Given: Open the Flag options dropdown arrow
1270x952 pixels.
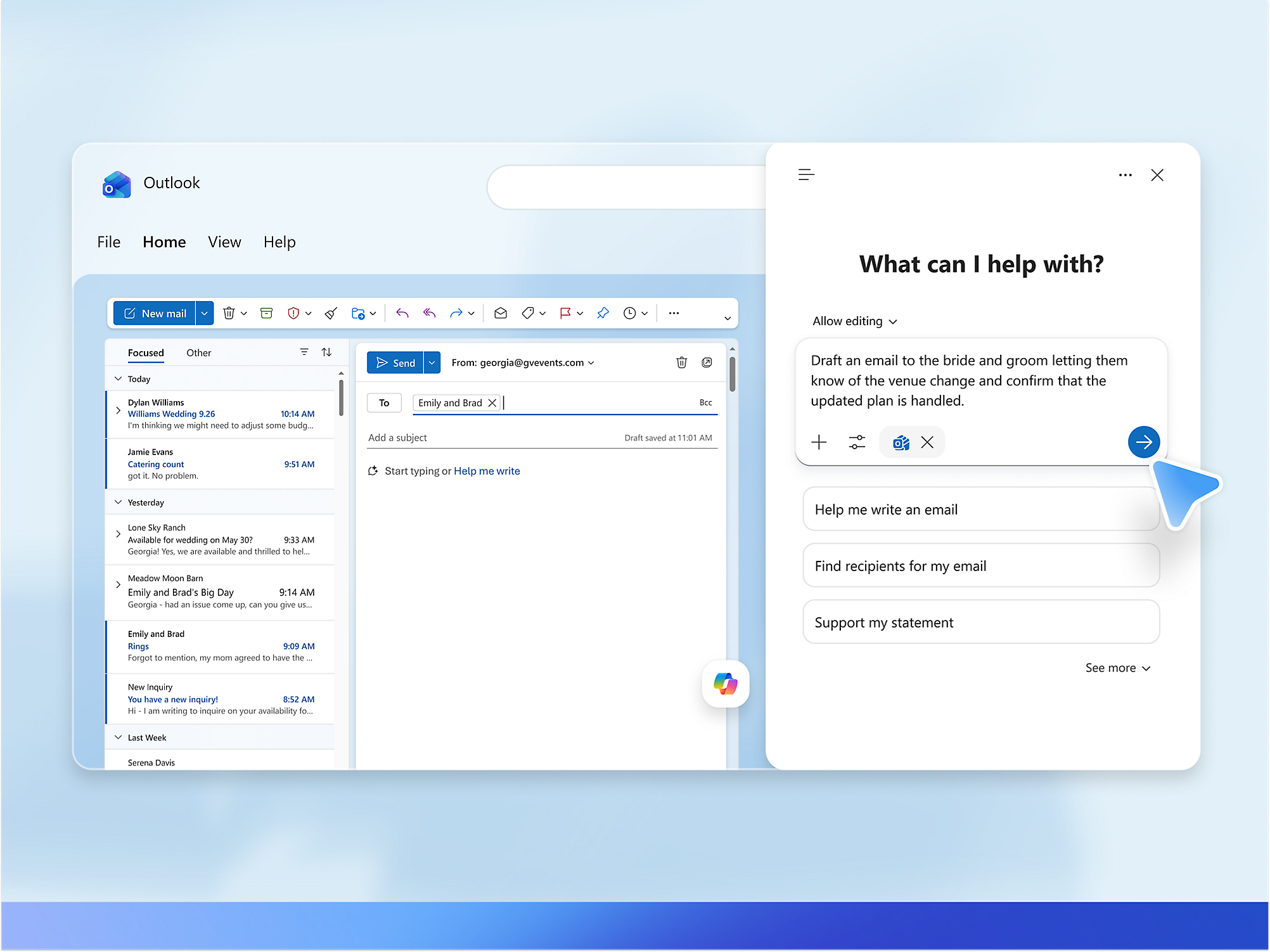Looking at the screenshot, I should [x=580, y=313].
